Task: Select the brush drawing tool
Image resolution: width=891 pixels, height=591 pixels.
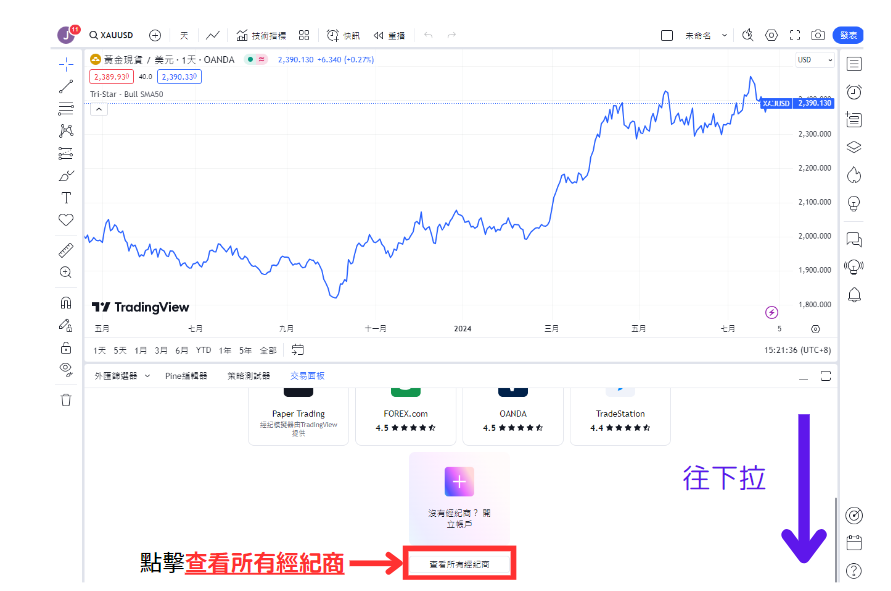Action: [66, 176]
